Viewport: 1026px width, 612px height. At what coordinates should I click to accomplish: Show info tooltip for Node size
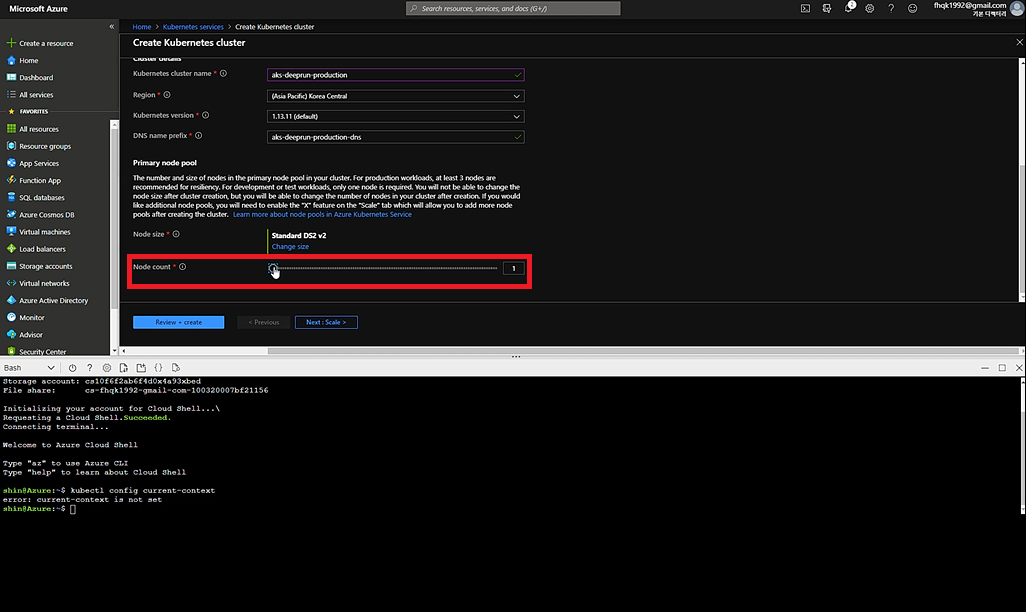pyautogui.click(x=176, y=234)
